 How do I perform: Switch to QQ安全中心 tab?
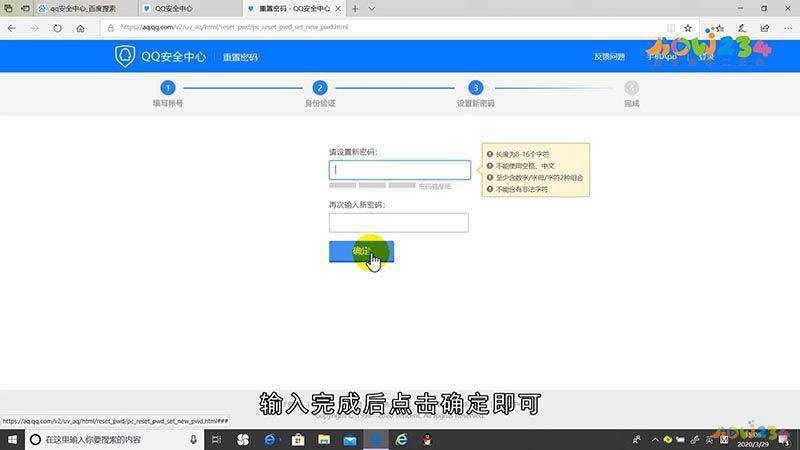[190, 9]
